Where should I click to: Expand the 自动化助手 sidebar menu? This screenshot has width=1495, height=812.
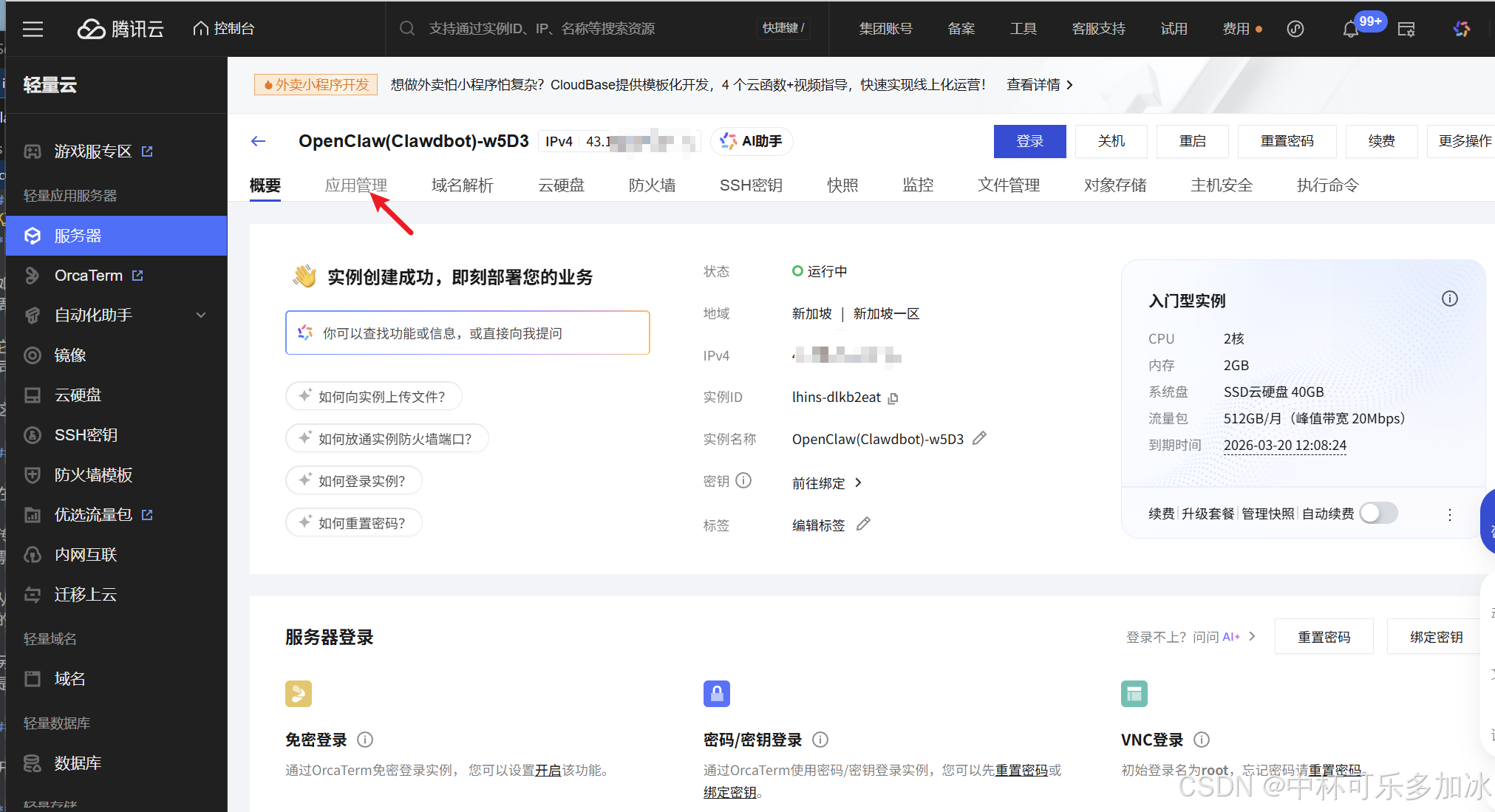pos(115,315)
